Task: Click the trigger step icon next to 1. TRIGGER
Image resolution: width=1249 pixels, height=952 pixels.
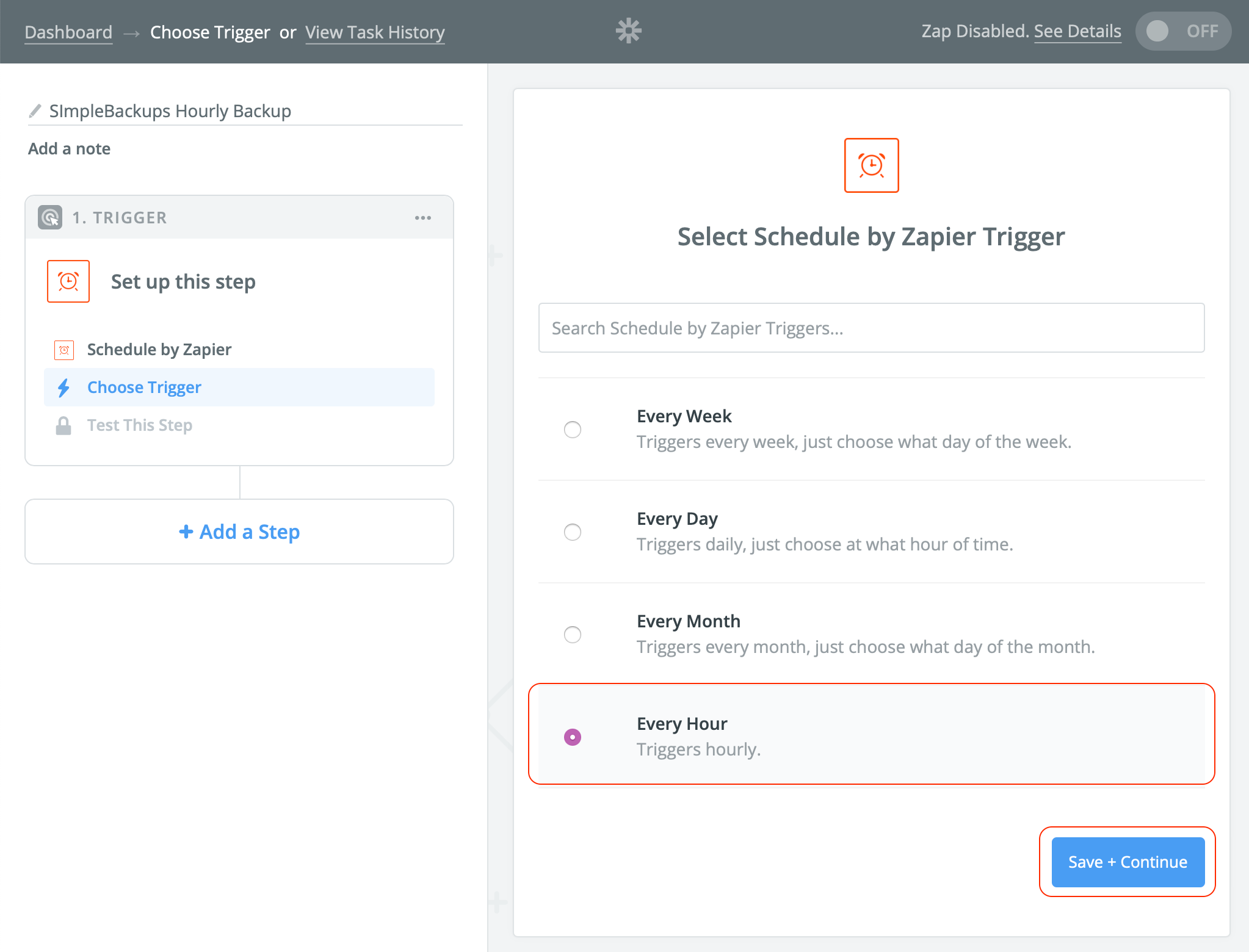Action: pyautogui.click(x=51, y=217)
